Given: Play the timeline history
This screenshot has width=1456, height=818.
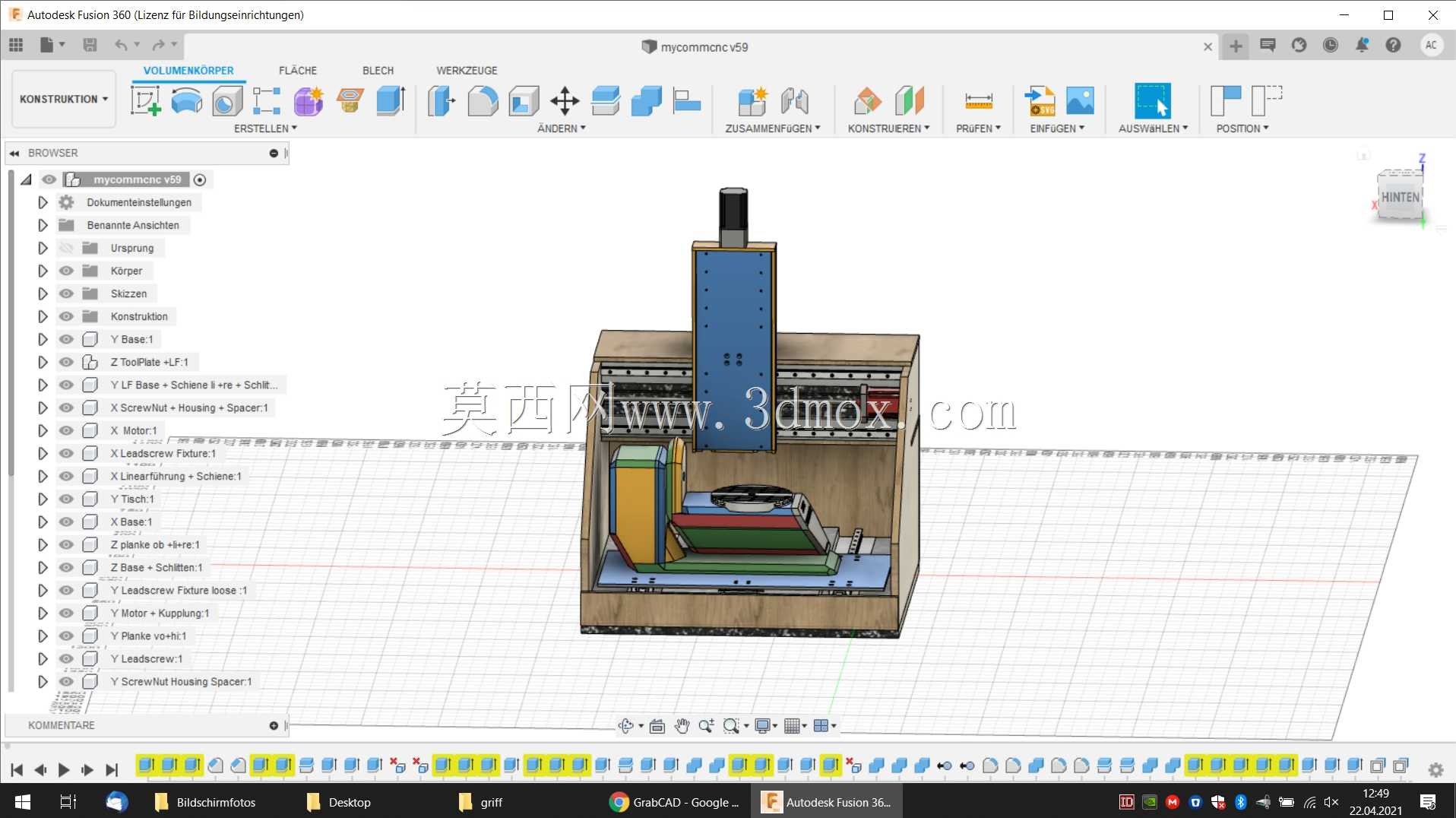Looking at the screenshot, I should pyautogui.click(x=64, y=770).
